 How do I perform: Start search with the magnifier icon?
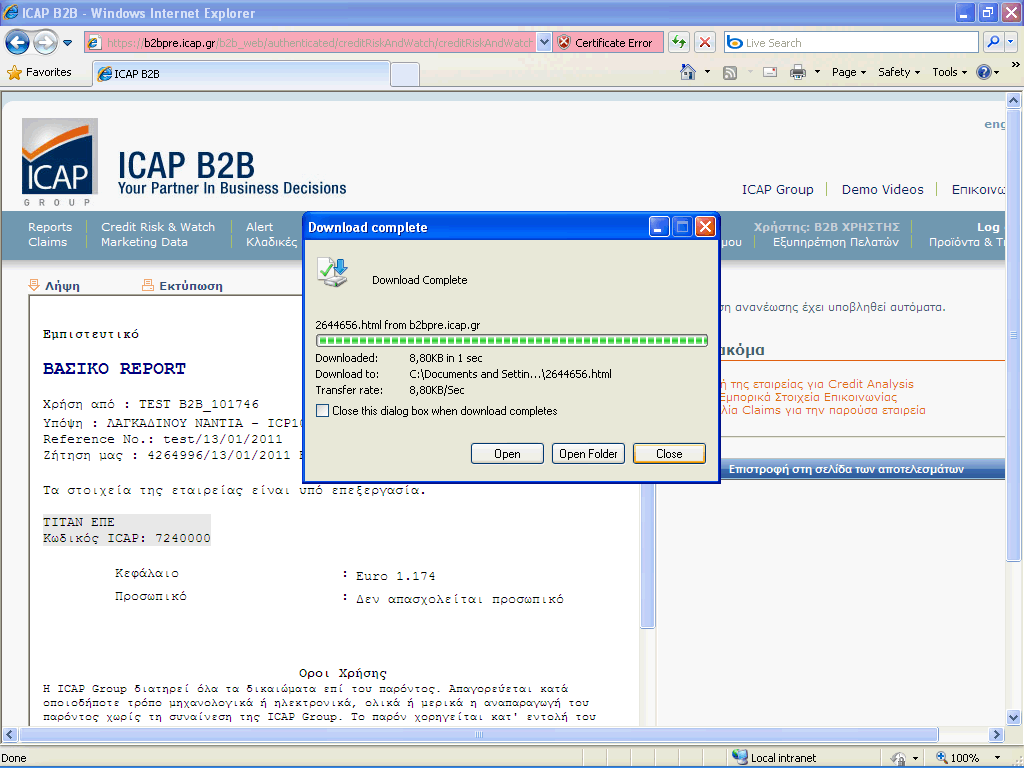tap(993, 42)
